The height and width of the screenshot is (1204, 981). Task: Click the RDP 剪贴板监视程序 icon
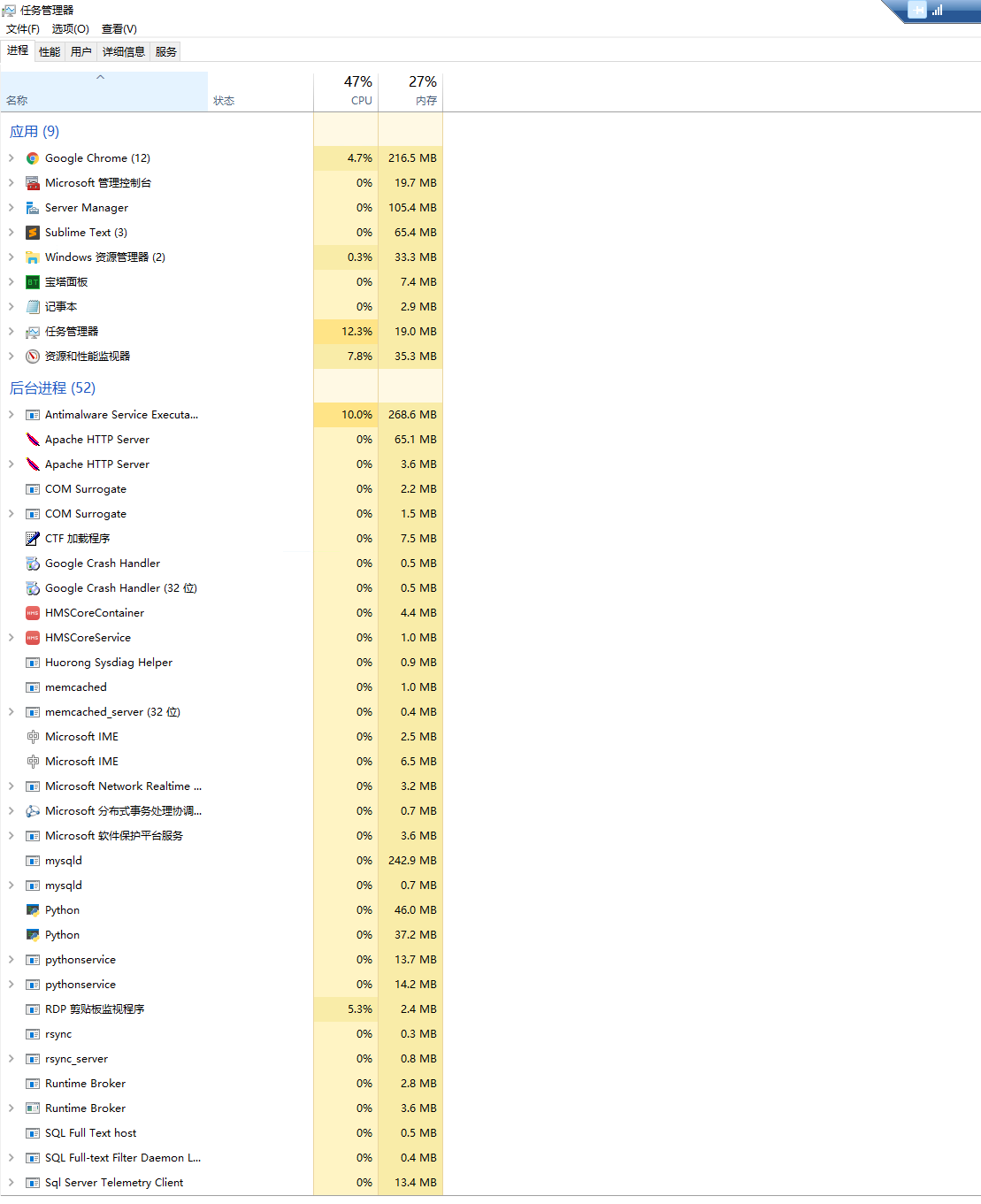[x=33, y=1009]
